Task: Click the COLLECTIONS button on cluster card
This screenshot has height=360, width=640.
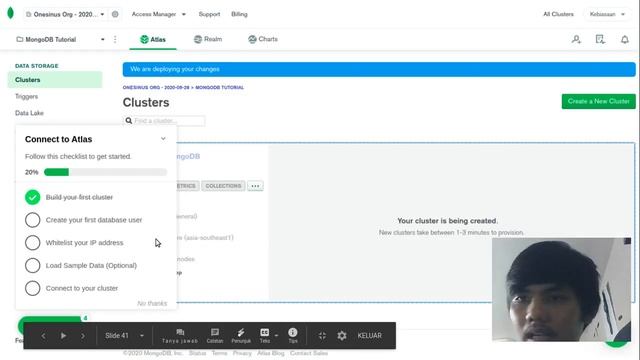Action: [x=223, y=186]
